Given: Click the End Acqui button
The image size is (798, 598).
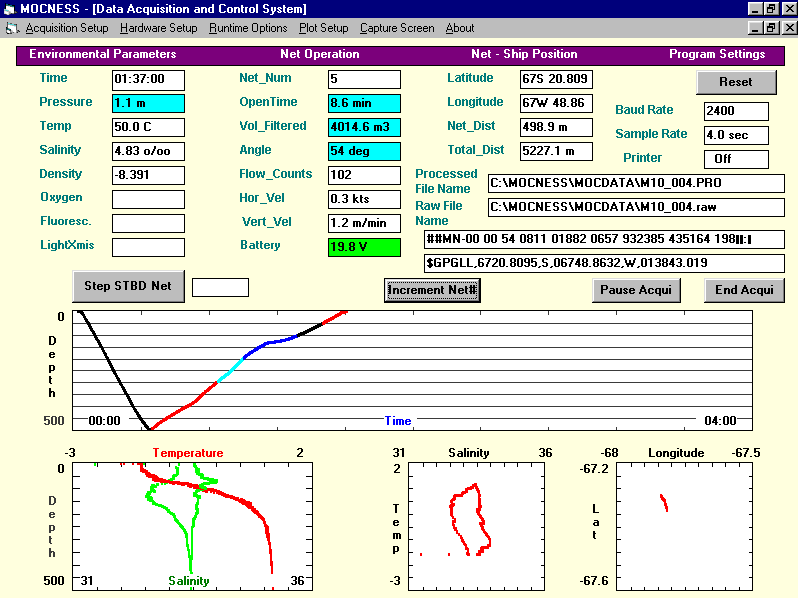Looking at the screenshot, I should pyautogui.click(x=744, y=290).
